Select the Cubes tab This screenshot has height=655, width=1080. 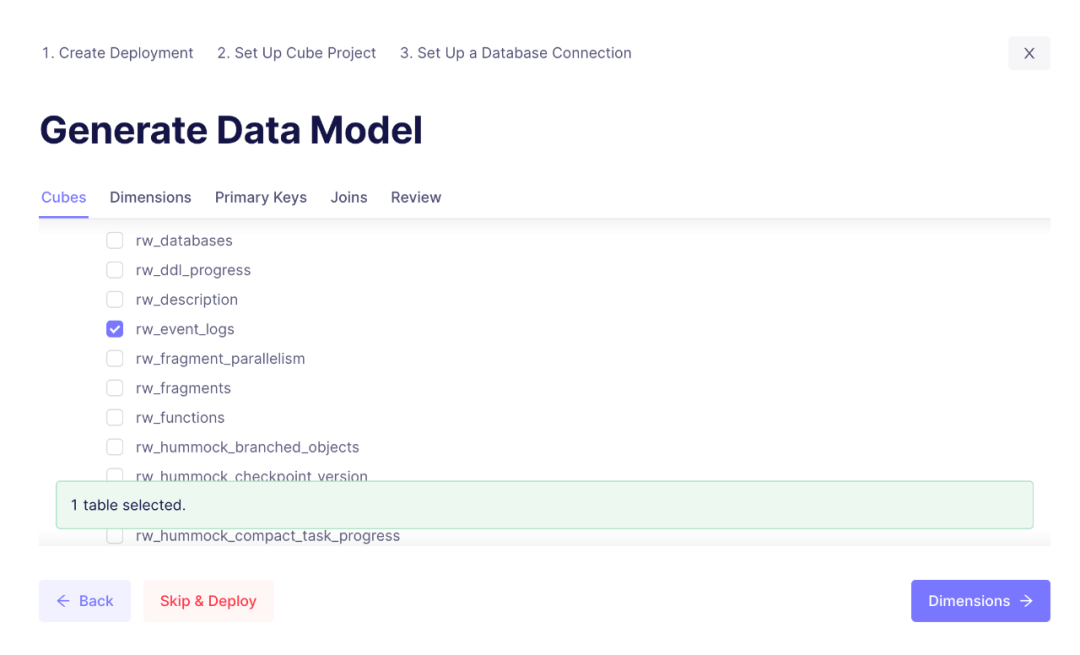pyautogui.click(x=64, y=197)
